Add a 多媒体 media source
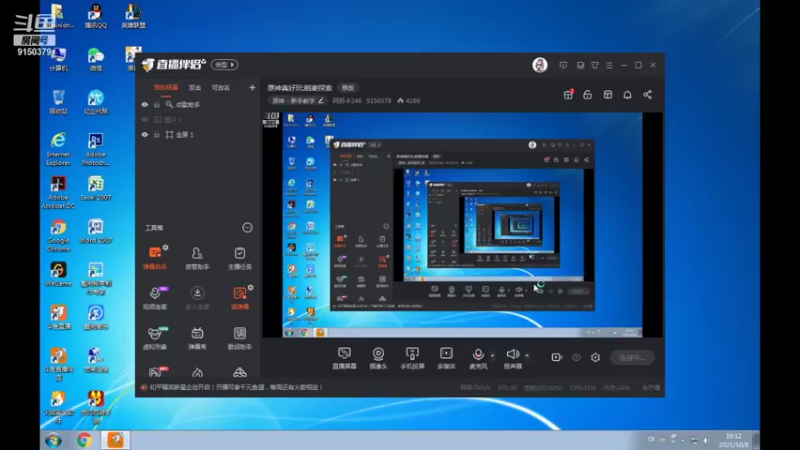Screen dimensions: 800x450 [446, 358]
